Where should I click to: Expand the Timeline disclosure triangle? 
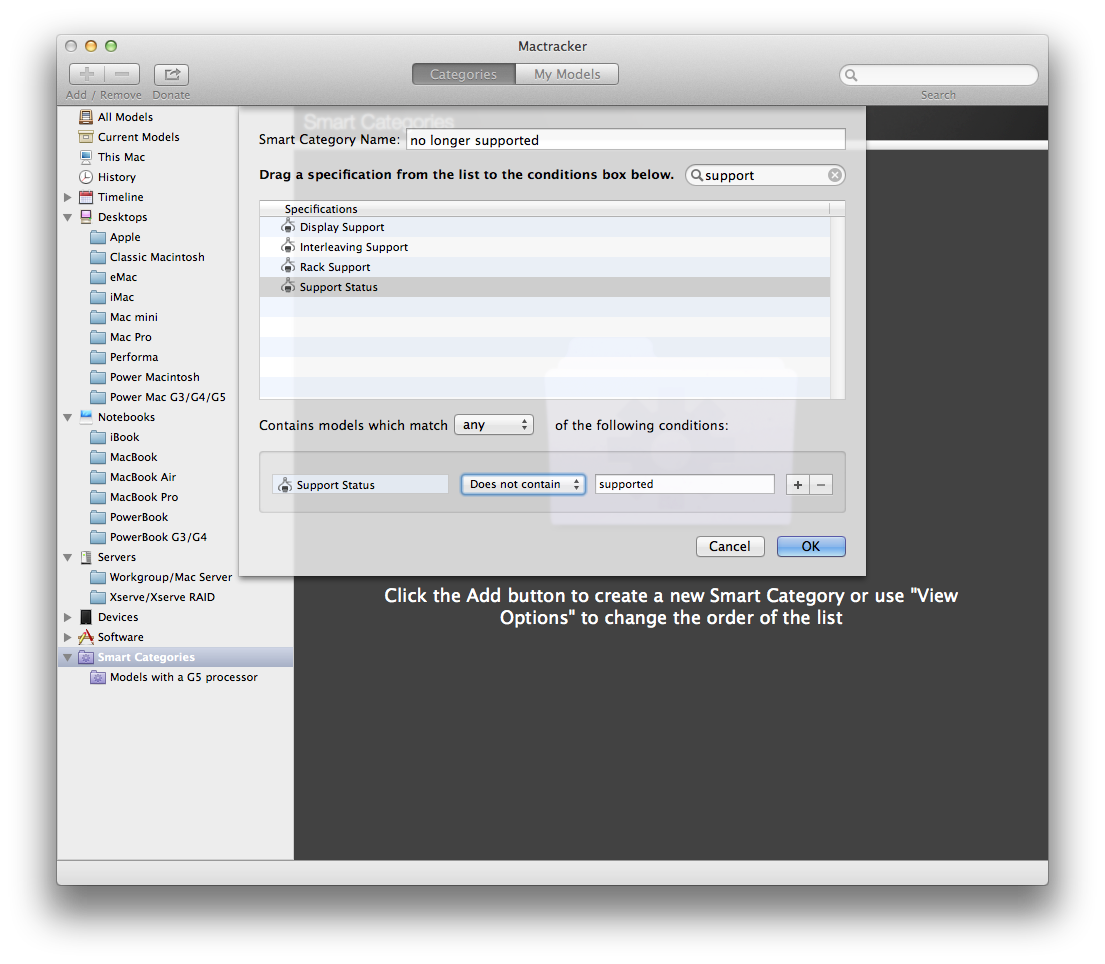pyautogui.click(x=68, y=197)
